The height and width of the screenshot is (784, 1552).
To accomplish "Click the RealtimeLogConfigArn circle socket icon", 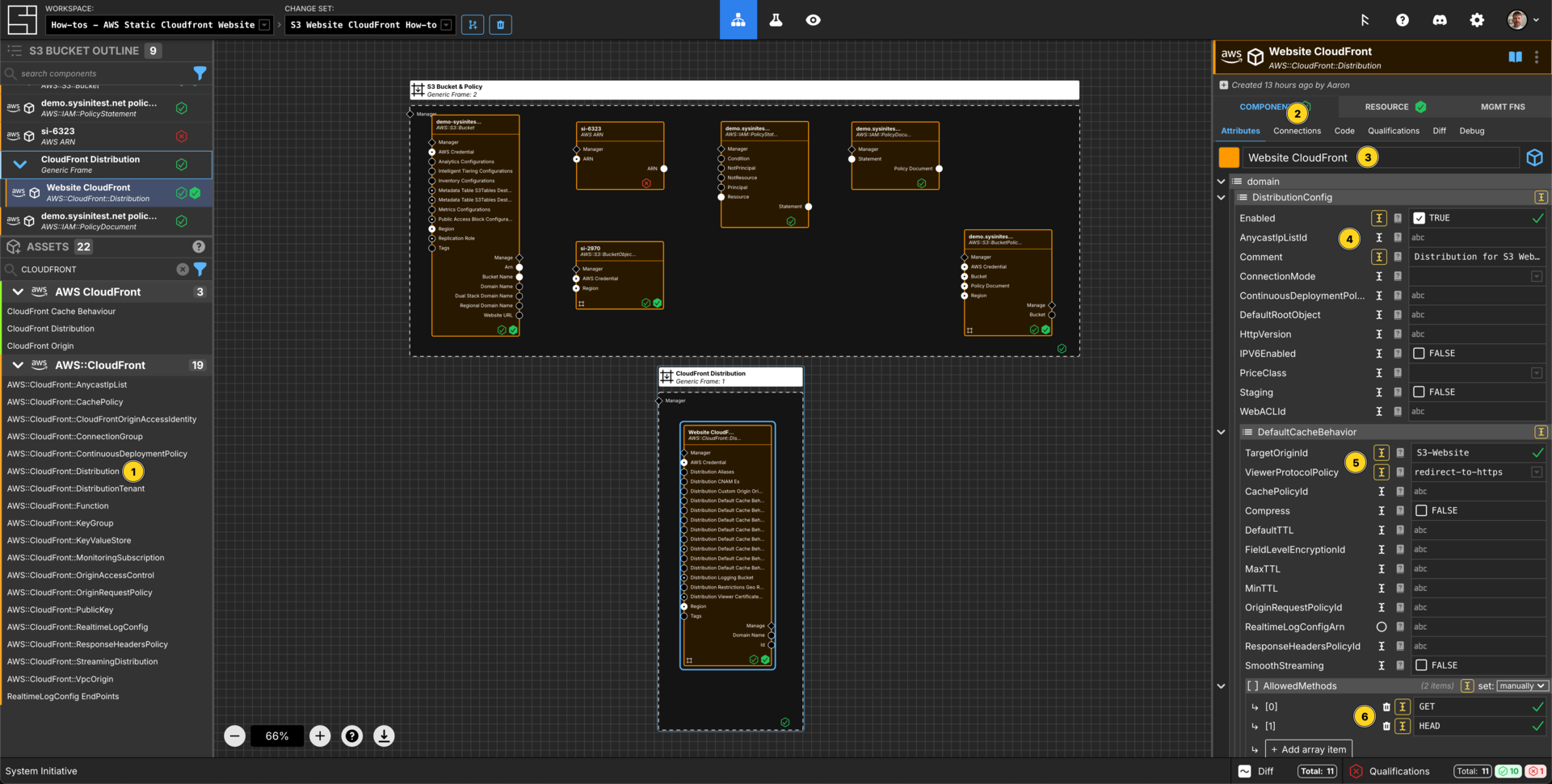I will [x=1382, y=627].
